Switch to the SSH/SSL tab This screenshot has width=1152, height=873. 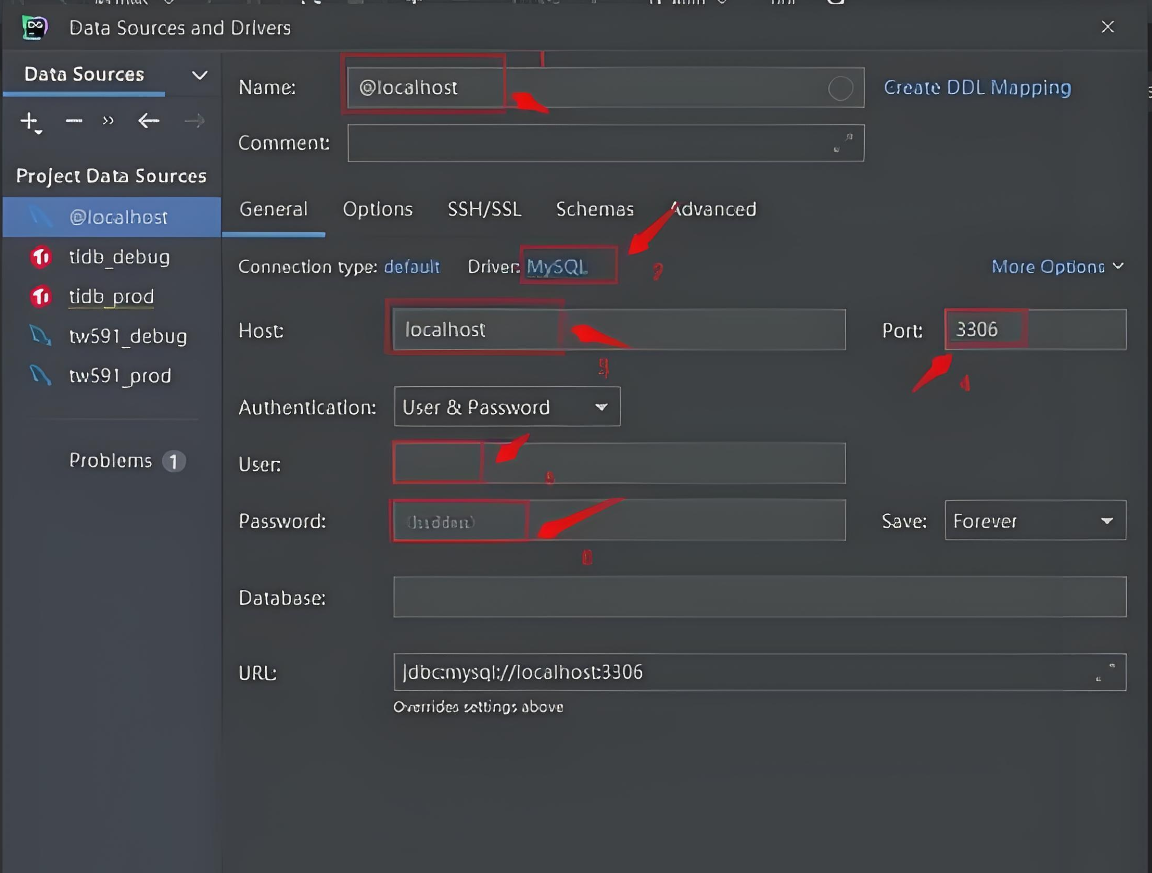(484, 209)
